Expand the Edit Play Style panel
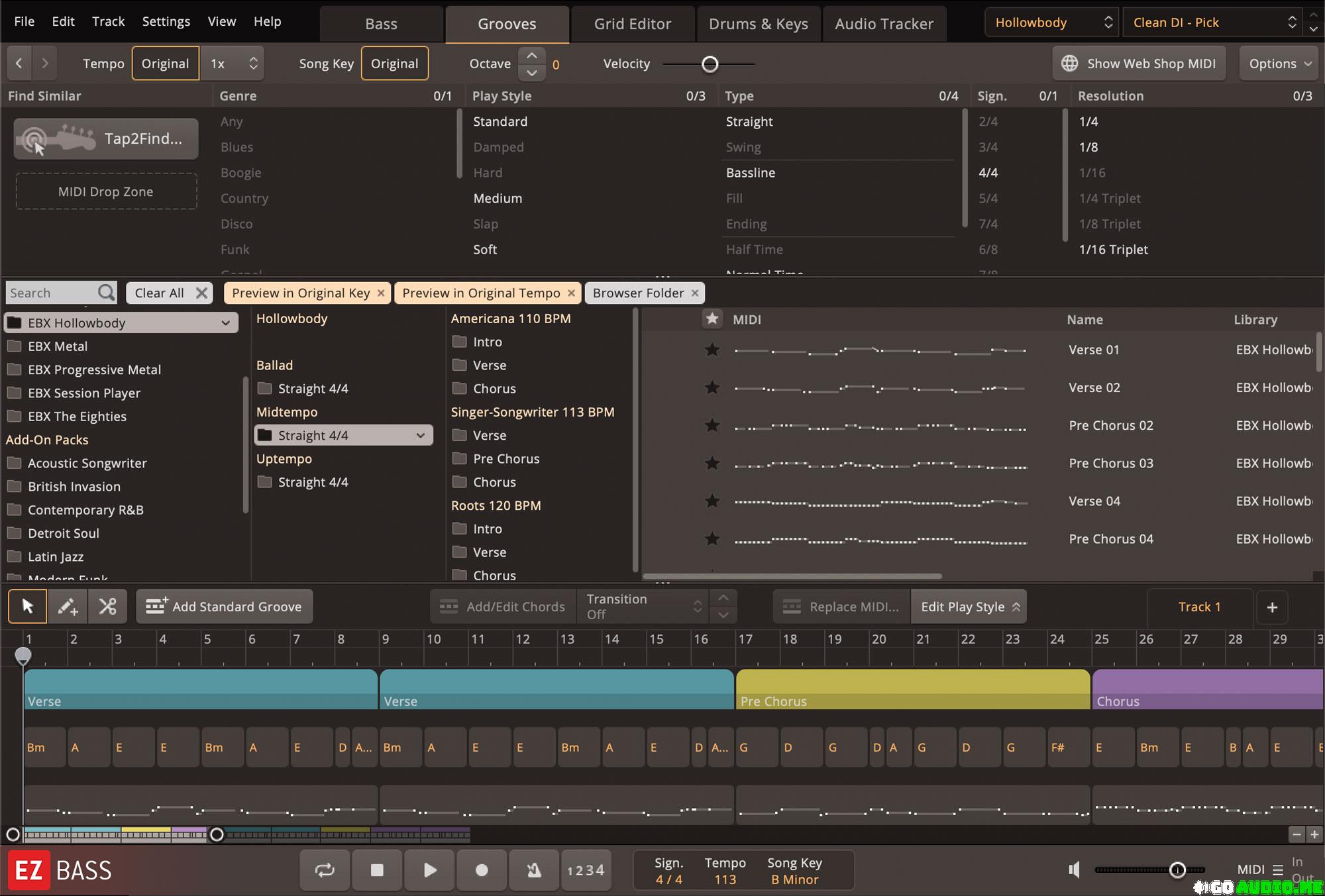Viewport: 1325px width, 896px height. pyautogui.click(x=969, y=607)
